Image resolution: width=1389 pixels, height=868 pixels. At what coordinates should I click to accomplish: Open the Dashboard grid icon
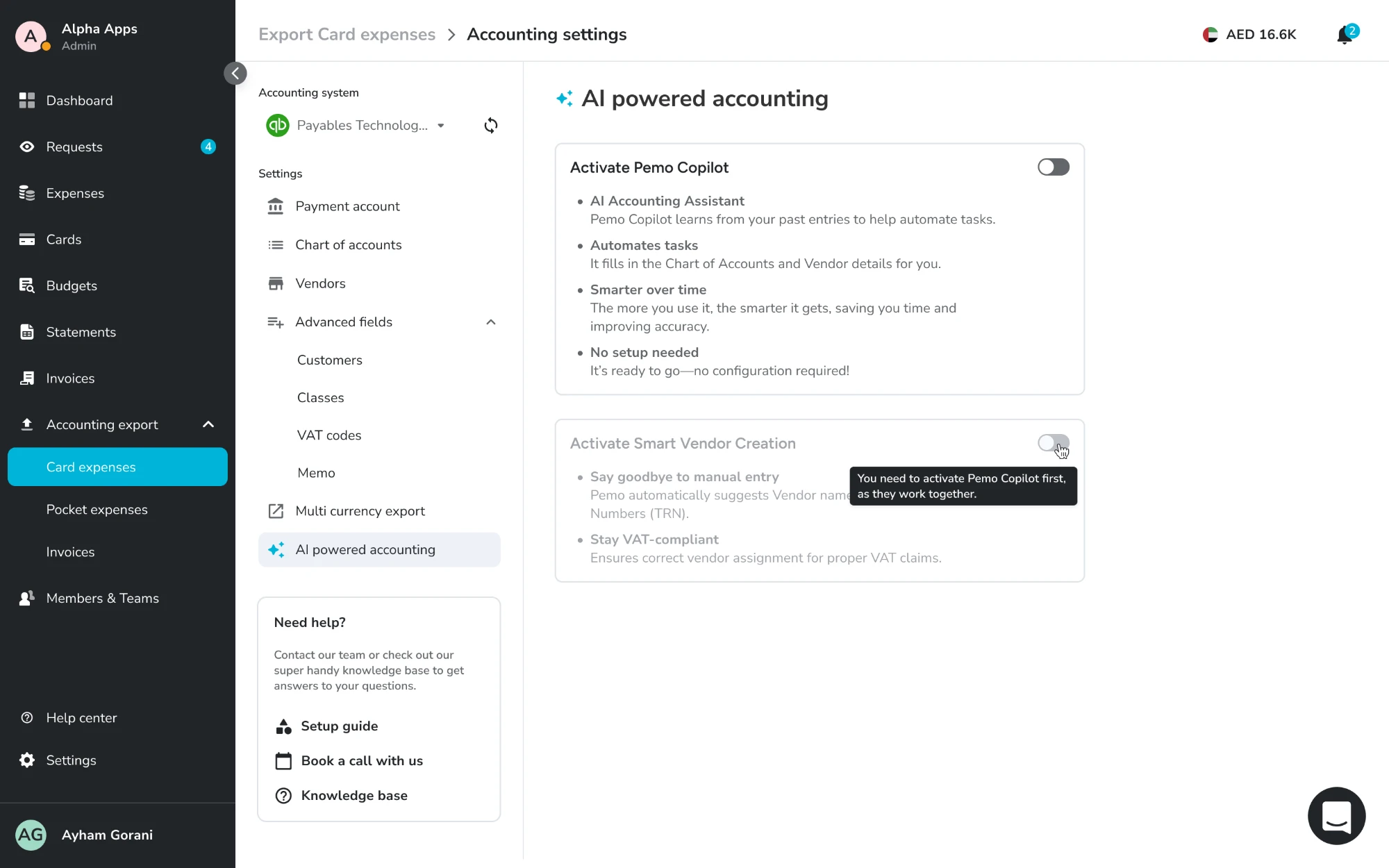coord(27,101)
